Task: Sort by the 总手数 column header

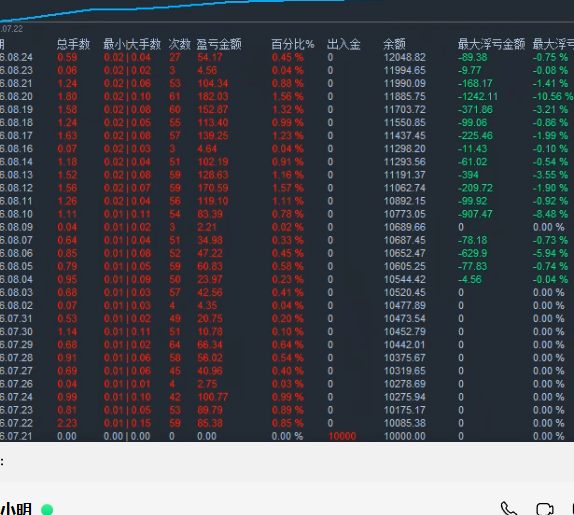Action: pos(73,44)
